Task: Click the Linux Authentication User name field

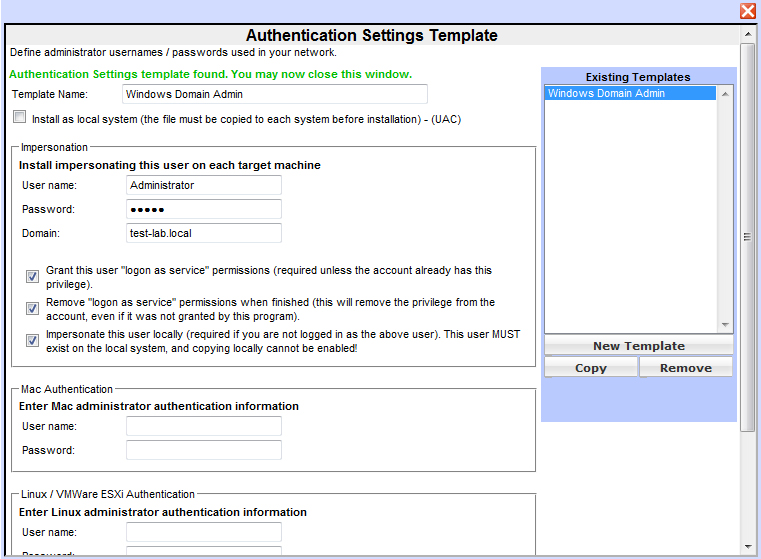Action: (204, 532)
